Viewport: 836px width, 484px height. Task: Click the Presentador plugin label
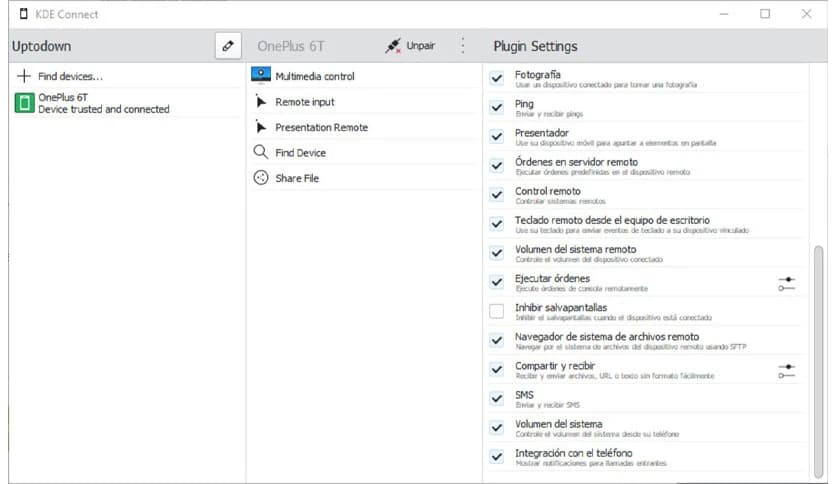[x=542, y=133]
